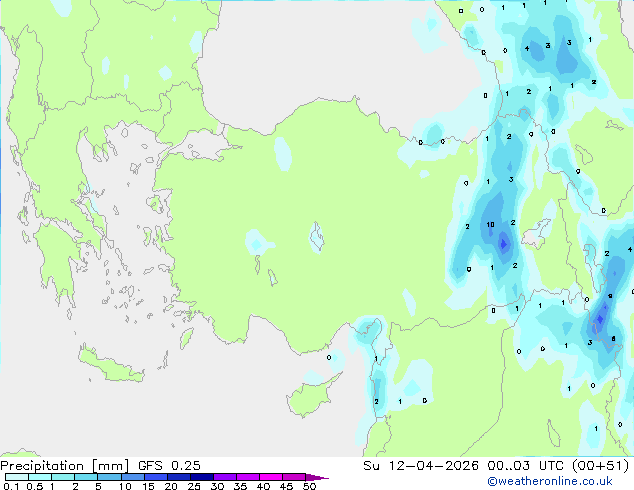Click the "(00+51)" forecast offset text
This screenshot has height=490, width=634.
(601, 466)
